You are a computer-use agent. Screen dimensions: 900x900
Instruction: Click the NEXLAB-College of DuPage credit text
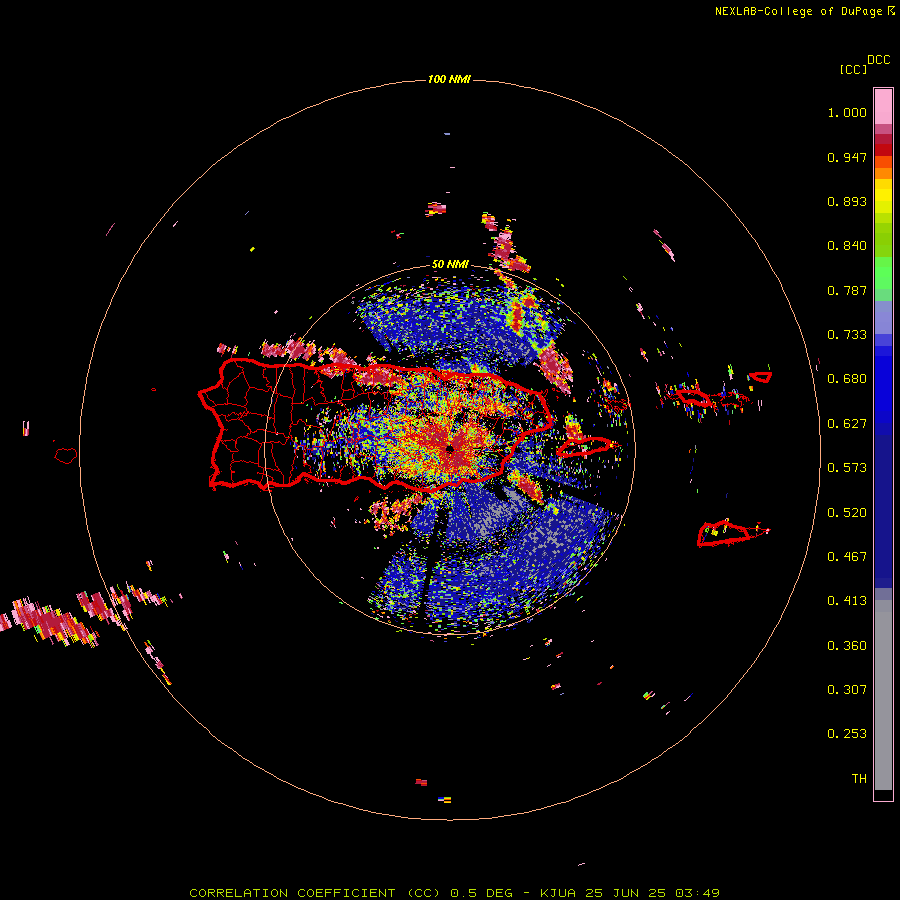pyautogui.click(x=798, y=11)
